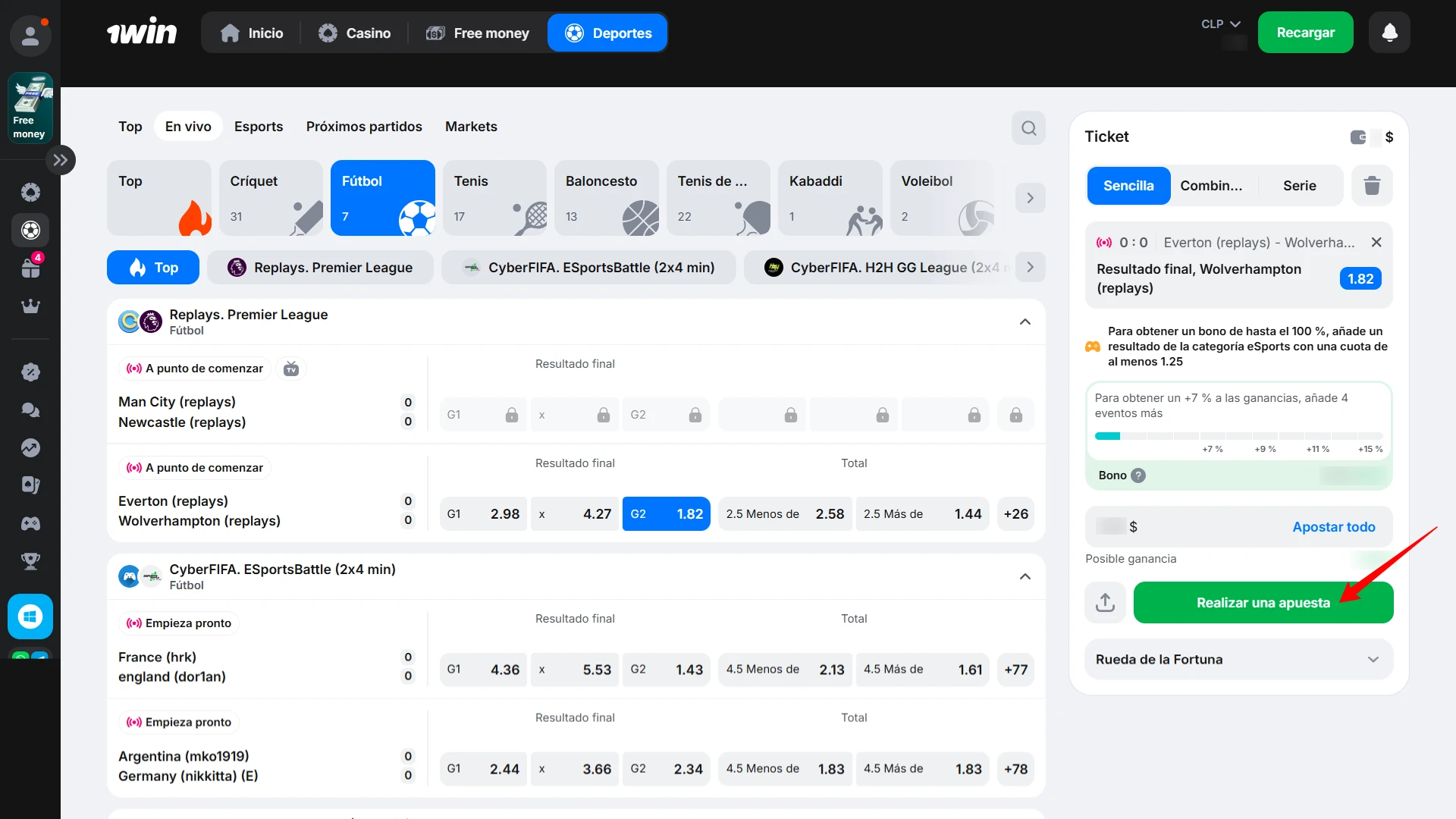Open gift box bonuses icon in sidebar
Image resolution: width=1456 pixels, height=819 pixels.
click(30, 268)
